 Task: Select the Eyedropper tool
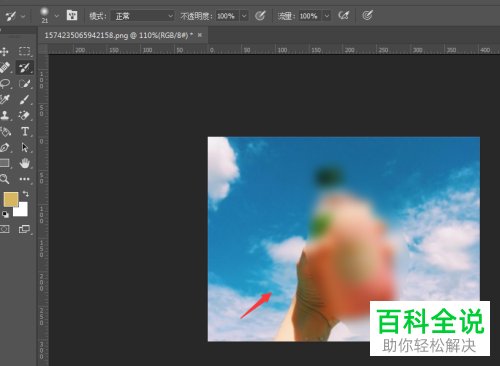[5, 99]
